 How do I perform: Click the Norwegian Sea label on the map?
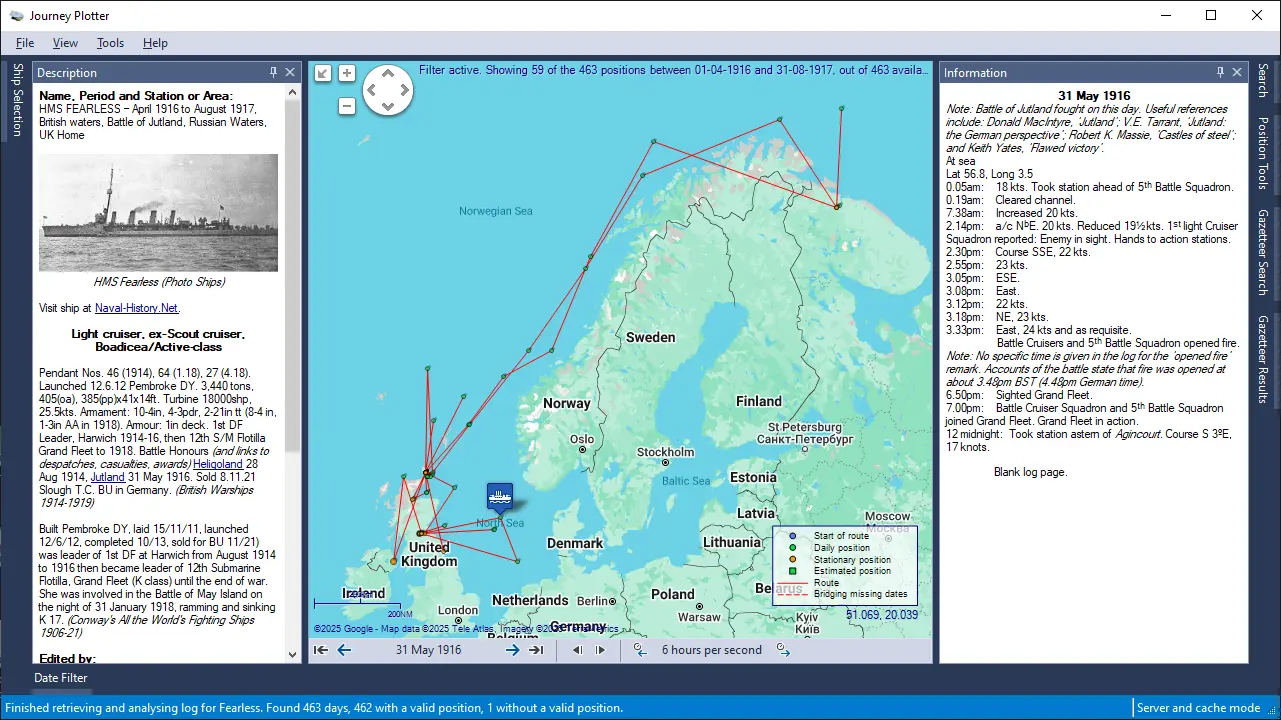point(496,211)
